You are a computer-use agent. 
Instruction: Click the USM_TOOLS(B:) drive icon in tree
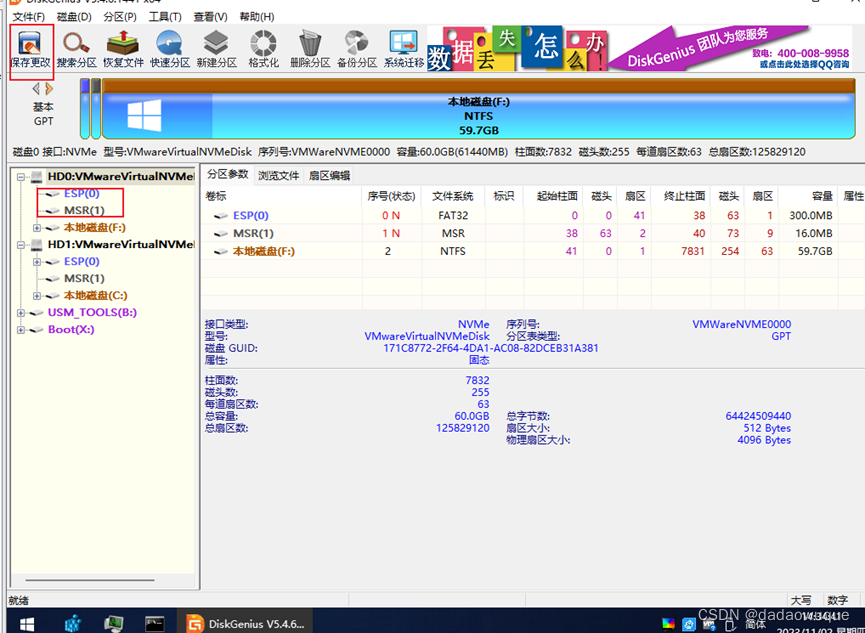click(36, 313)
